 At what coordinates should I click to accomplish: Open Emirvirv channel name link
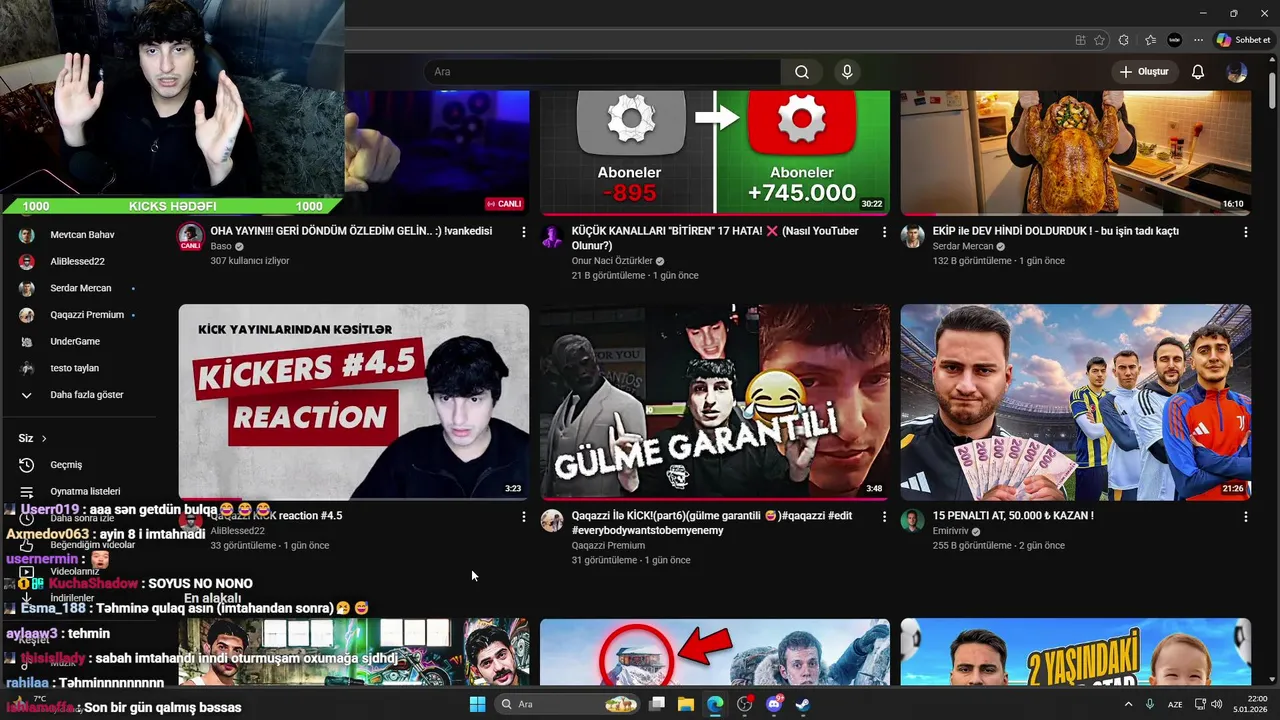pos(951,531)
